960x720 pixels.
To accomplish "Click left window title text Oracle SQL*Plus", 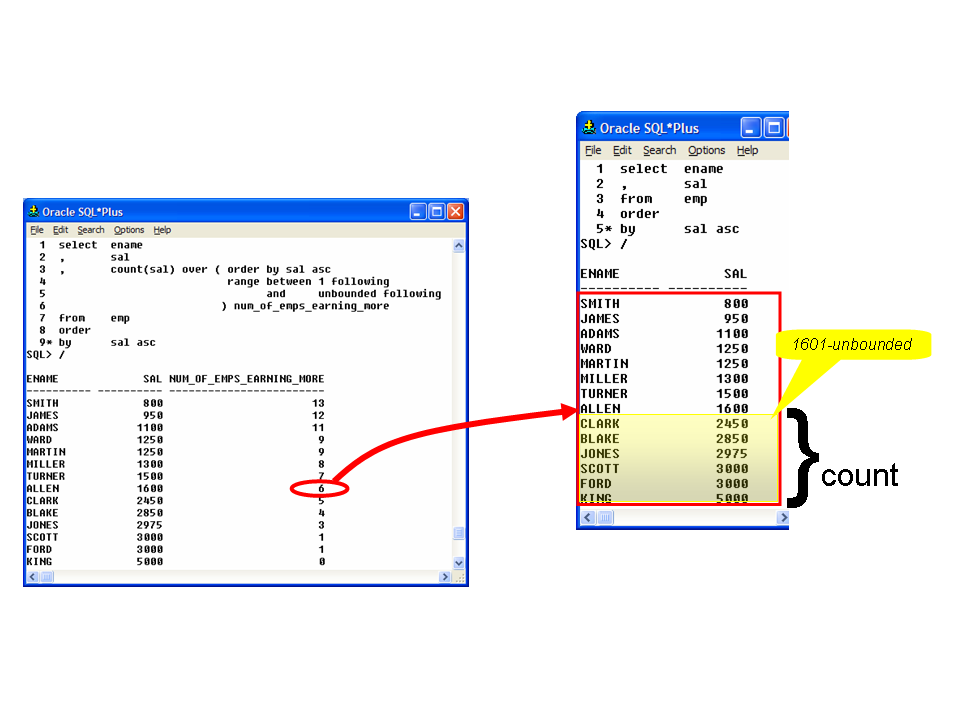I will click(x=83, y=212).
